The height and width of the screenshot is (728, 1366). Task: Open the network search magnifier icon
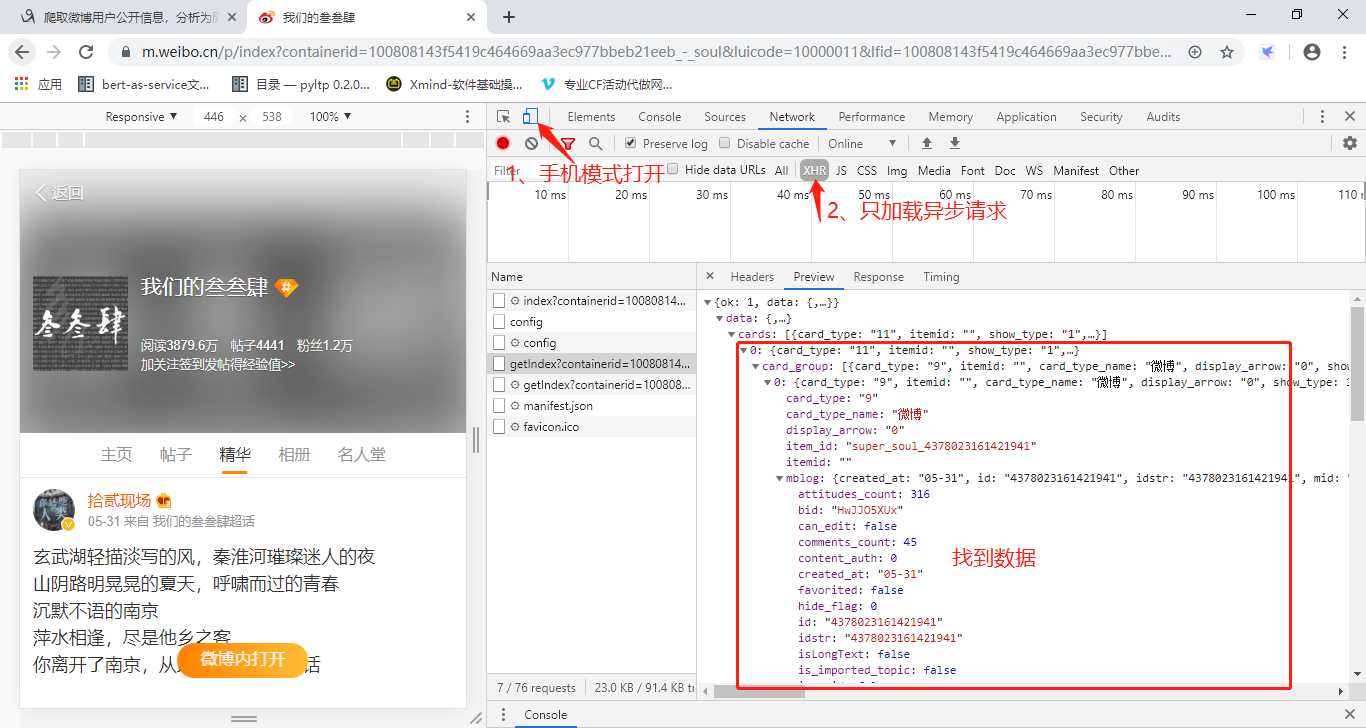point(596,144)
